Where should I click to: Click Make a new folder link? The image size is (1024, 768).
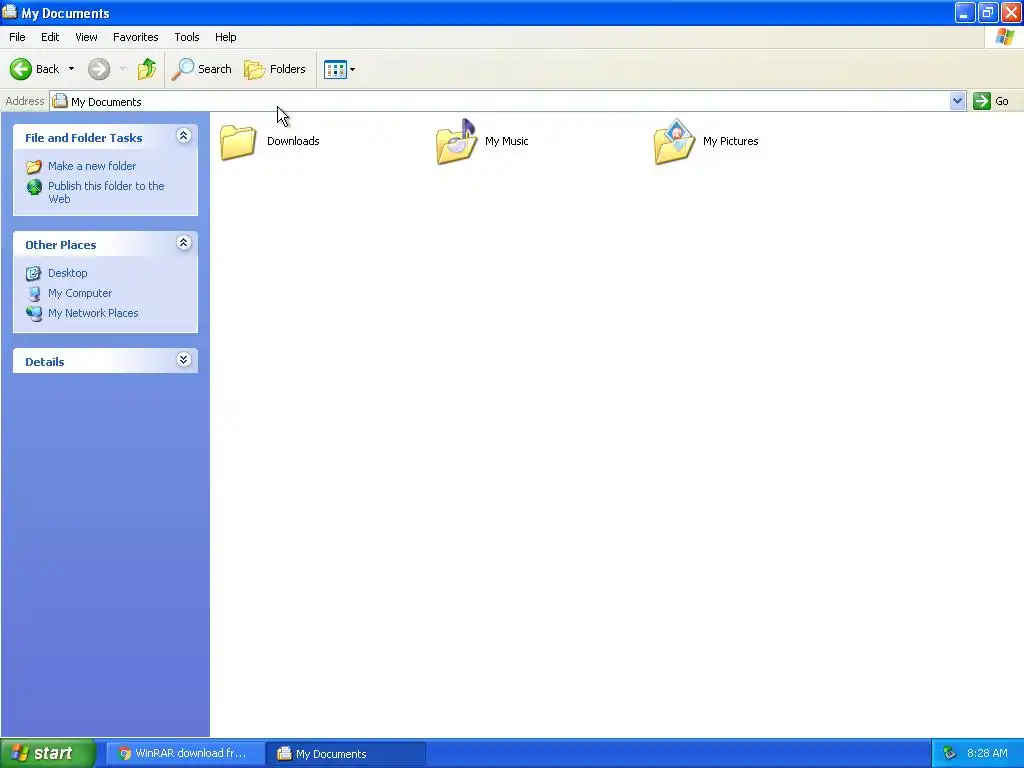coord(92,166)
